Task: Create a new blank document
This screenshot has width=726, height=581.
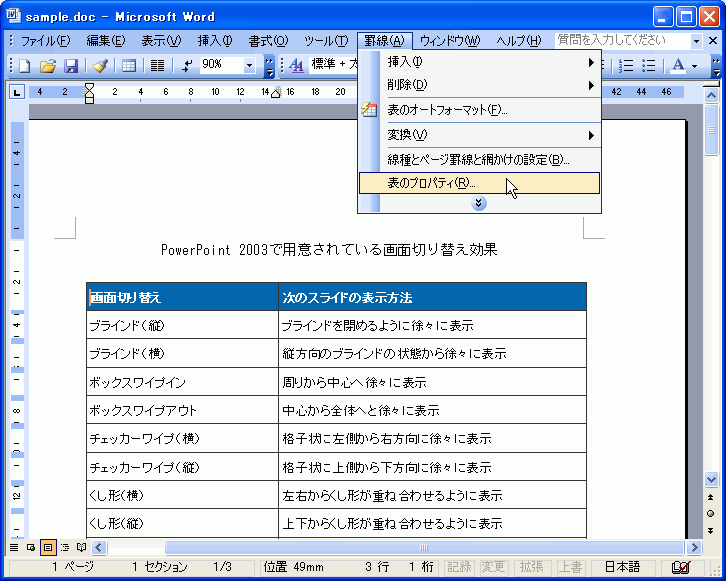Action: point(24,65)
